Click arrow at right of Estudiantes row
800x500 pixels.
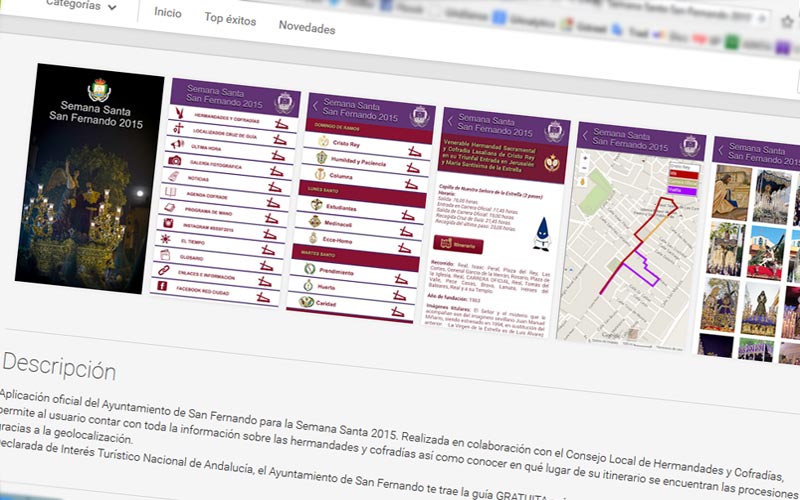[408, 215]
